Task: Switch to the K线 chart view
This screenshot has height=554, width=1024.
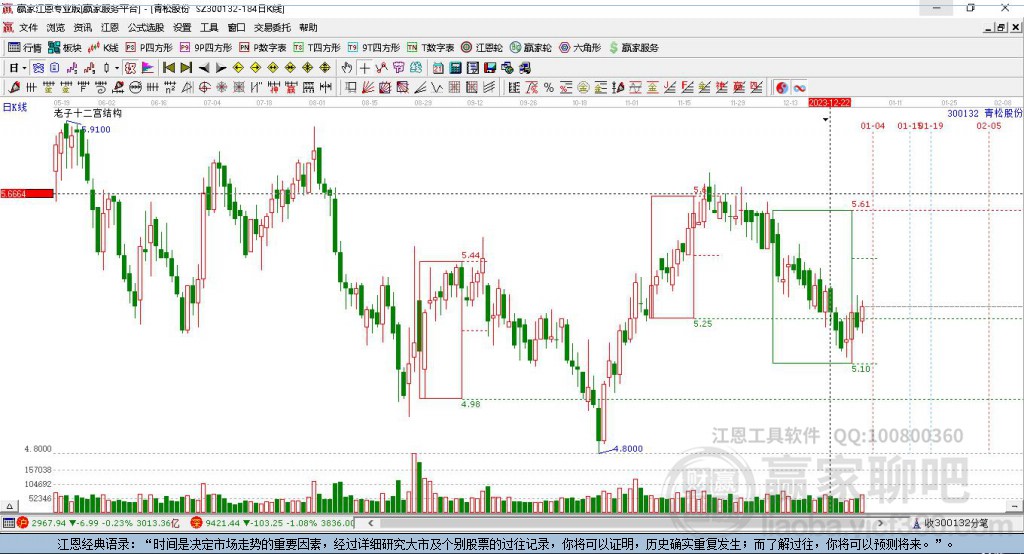Action: [103, 48]
